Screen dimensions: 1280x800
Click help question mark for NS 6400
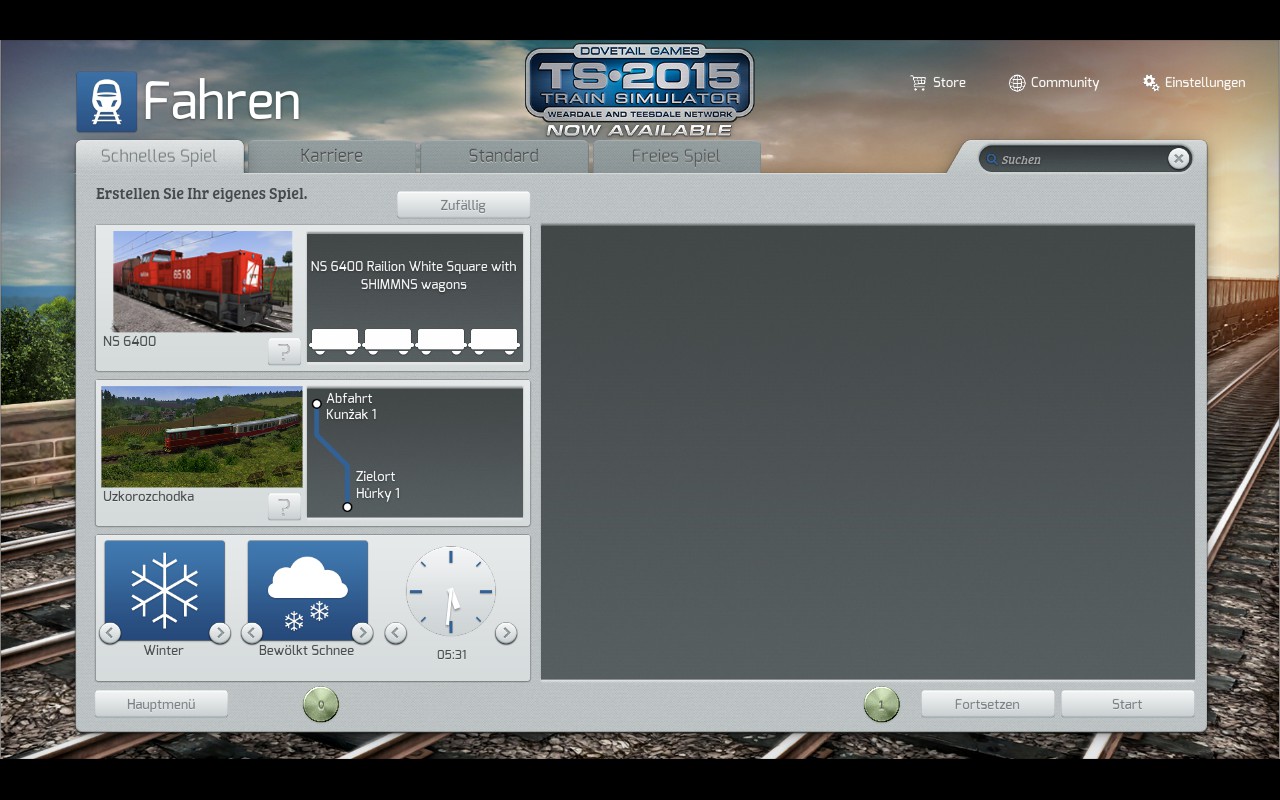[x=284, y=351]
